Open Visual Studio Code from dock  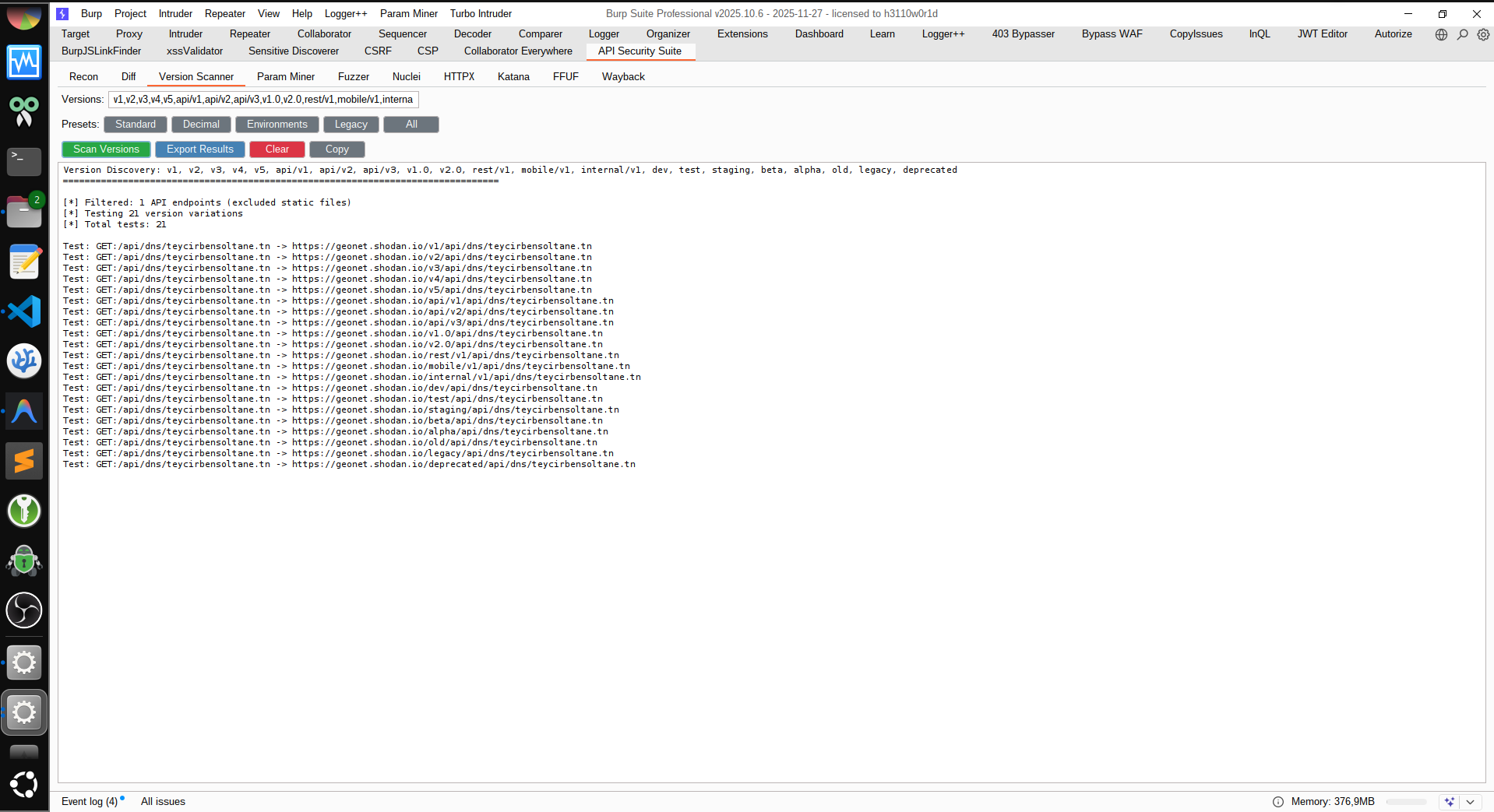24,311
